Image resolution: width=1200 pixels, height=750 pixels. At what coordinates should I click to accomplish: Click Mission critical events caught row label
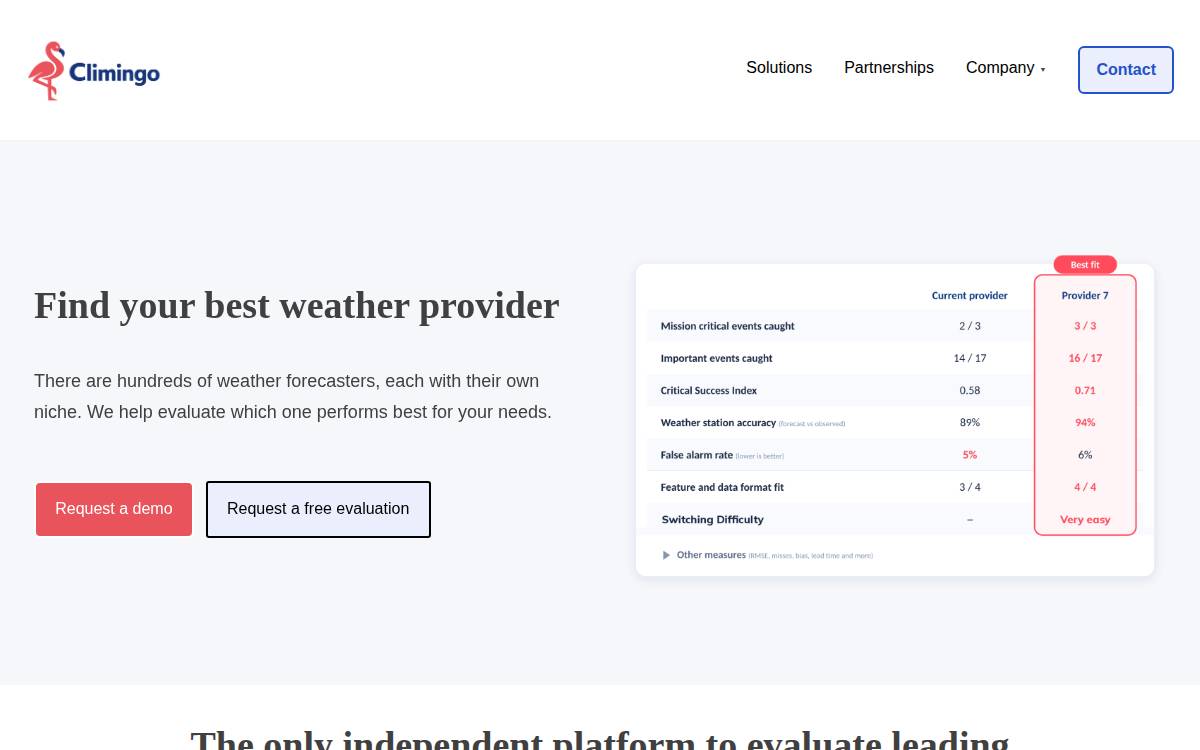pyautogui.click(x=728, y=326)
